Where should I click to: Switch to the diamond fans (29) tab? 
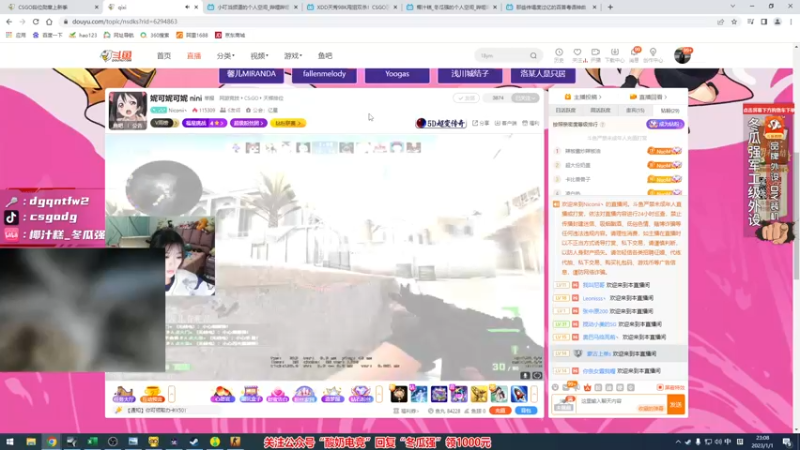[x=669, y=110]
